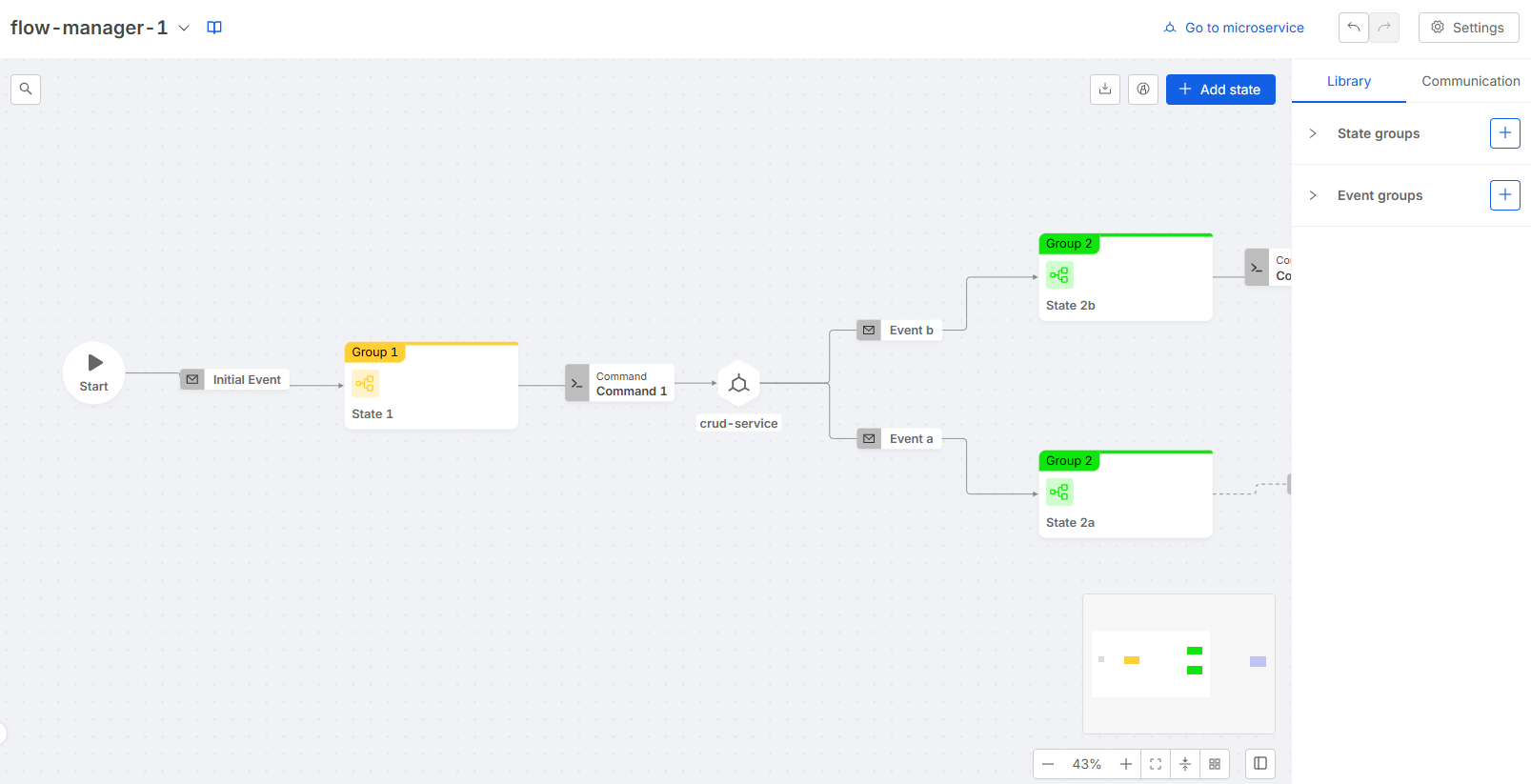Click the vertical align center icon
This screenshot has height=784, width=1531.
coord(1185,764)
